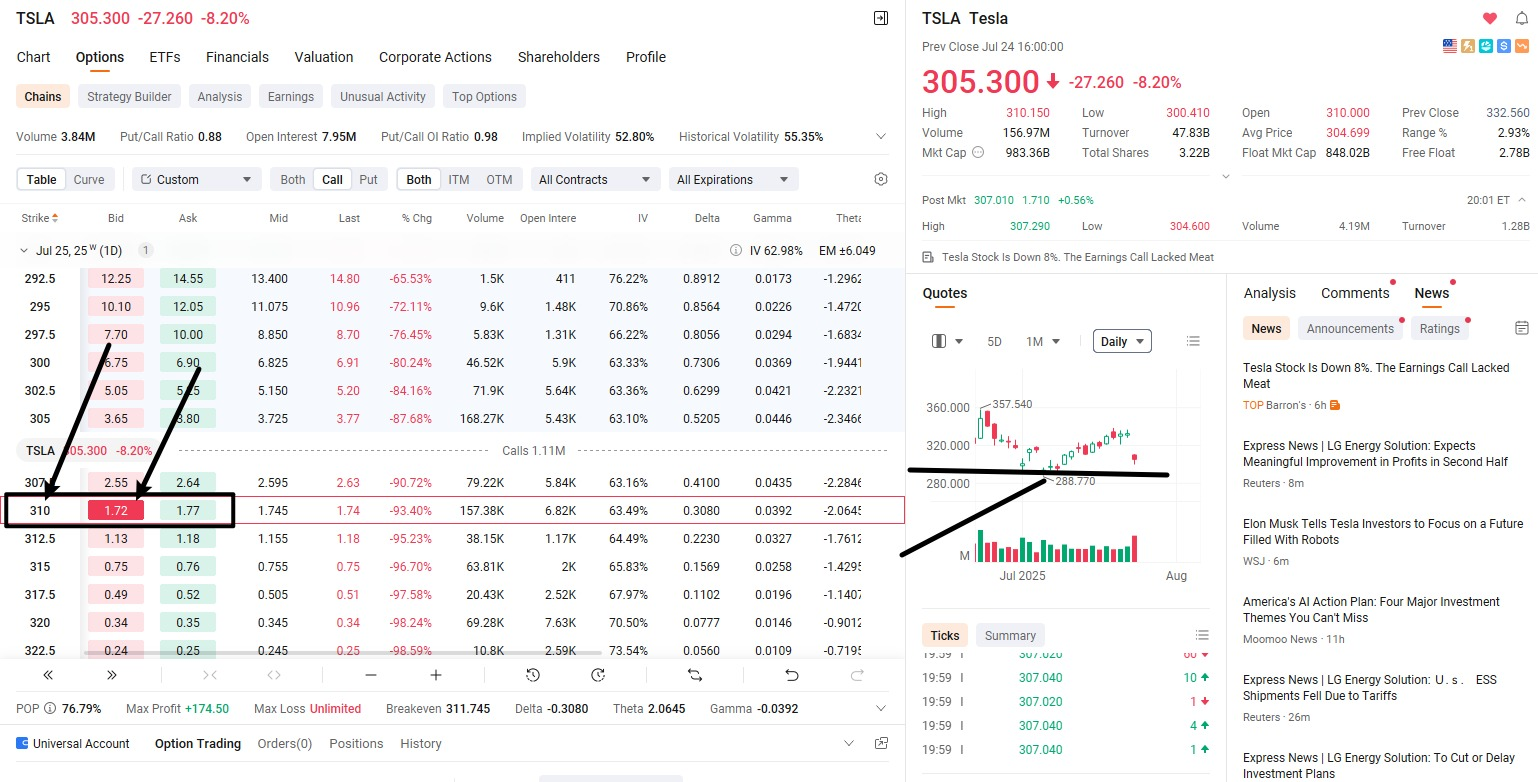1538x782 pixels.
Task: Click the chart layout icon in Quotes
Action: pyautogui.click(x=939, y=341)
